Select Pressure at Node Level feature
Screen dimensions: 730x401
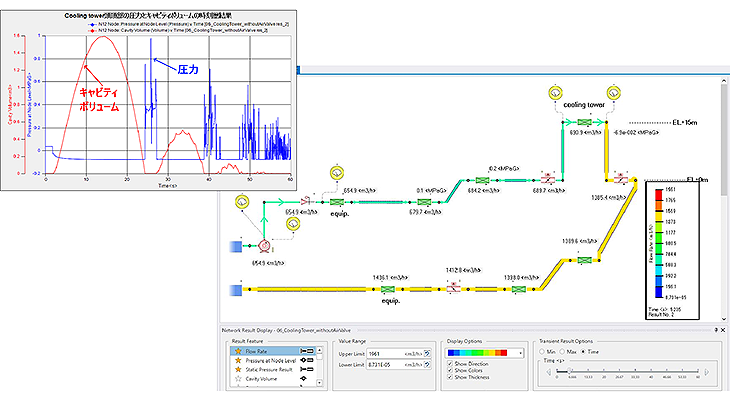[x=273, y=360]
